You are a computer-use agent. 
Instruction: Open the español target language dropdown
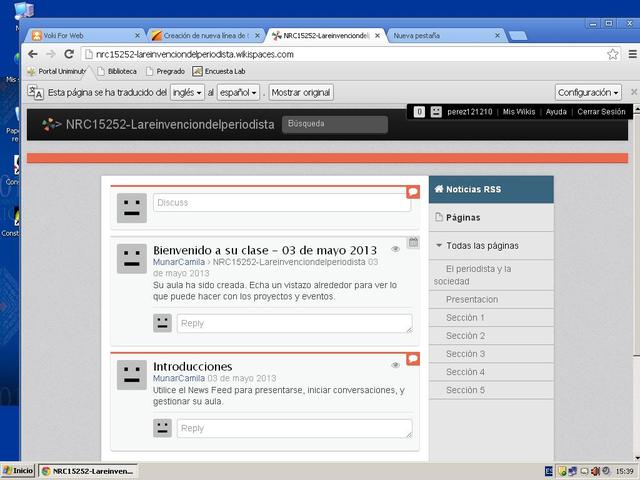click(238, 93)
